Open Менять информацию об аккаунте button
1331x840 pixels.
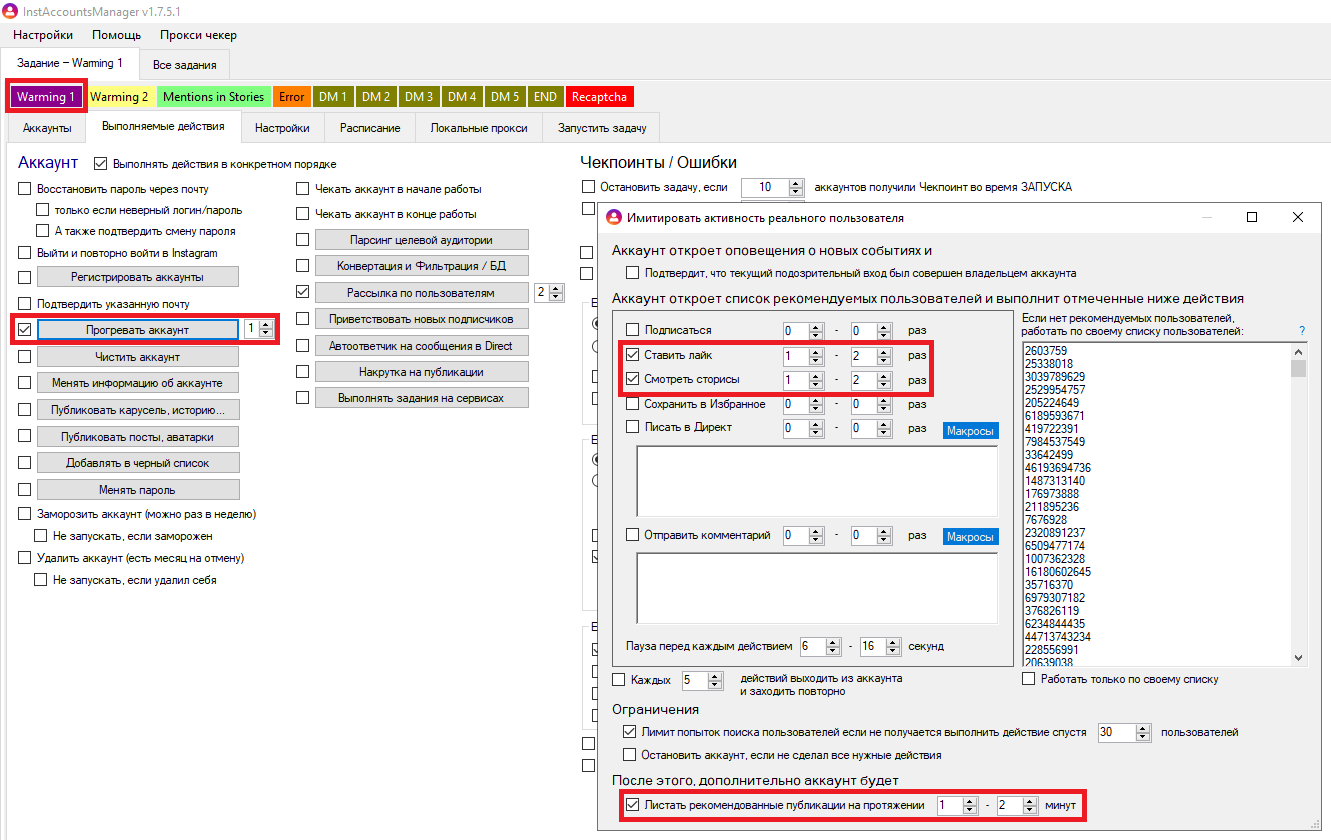pyautogui.click(x=138, y=383)
